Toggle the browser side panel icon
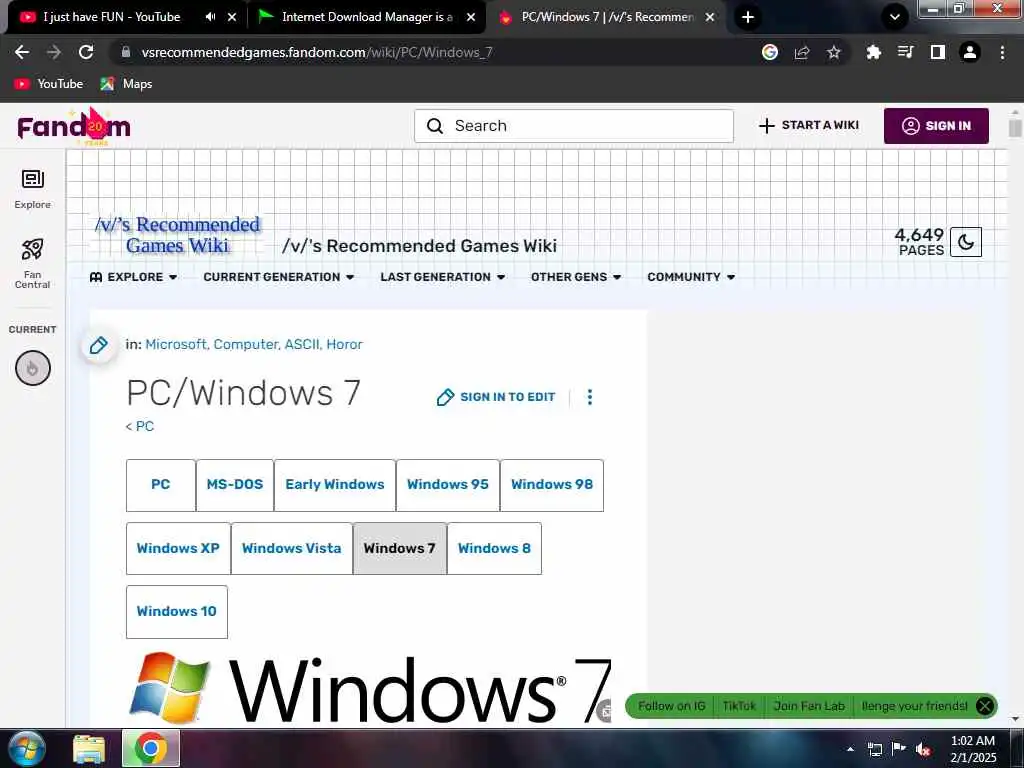 [938, 52]
